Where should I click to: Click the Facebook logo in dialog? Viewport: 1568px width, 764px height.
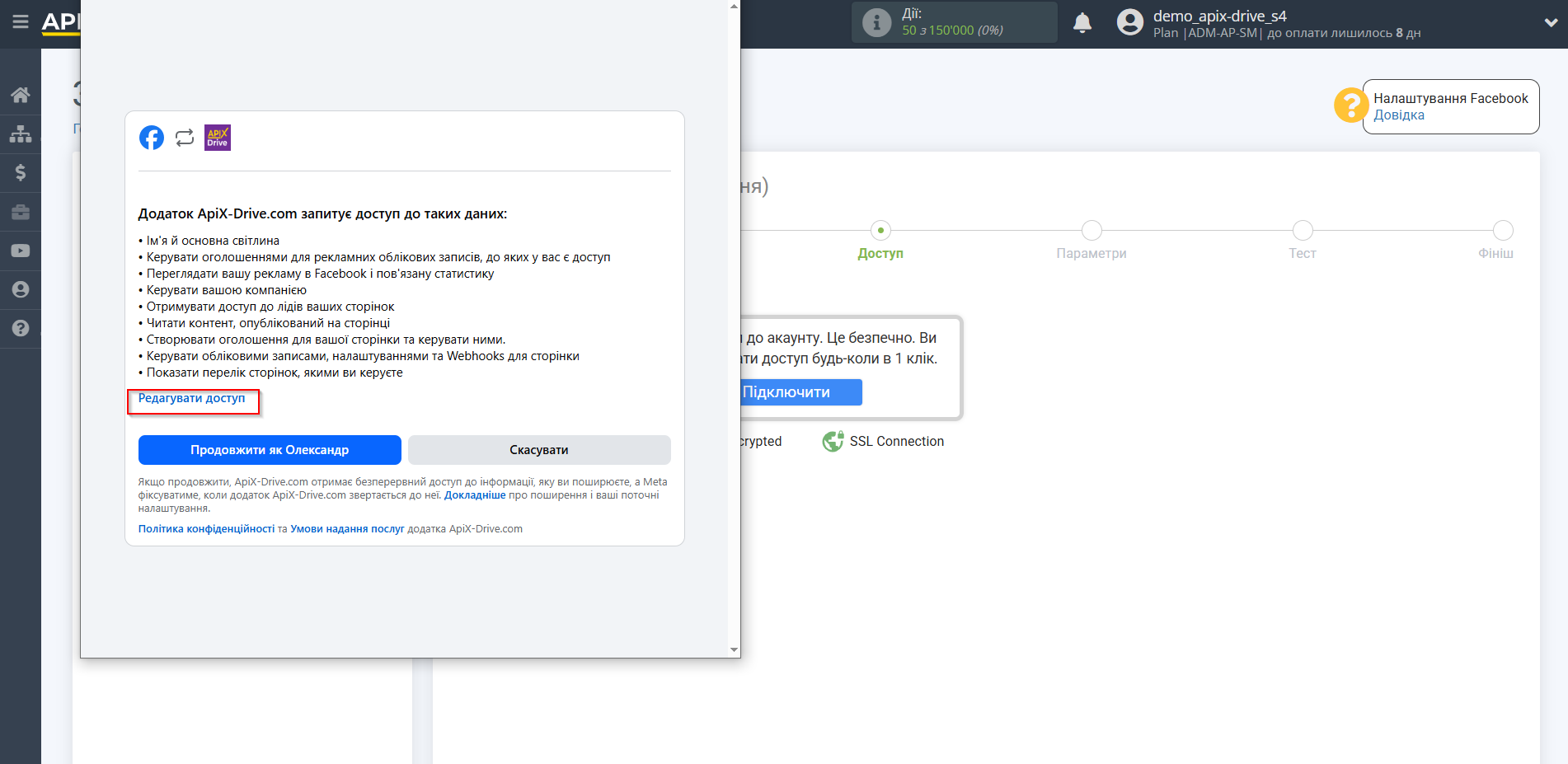pyautogui.click(x=152, y=138)
